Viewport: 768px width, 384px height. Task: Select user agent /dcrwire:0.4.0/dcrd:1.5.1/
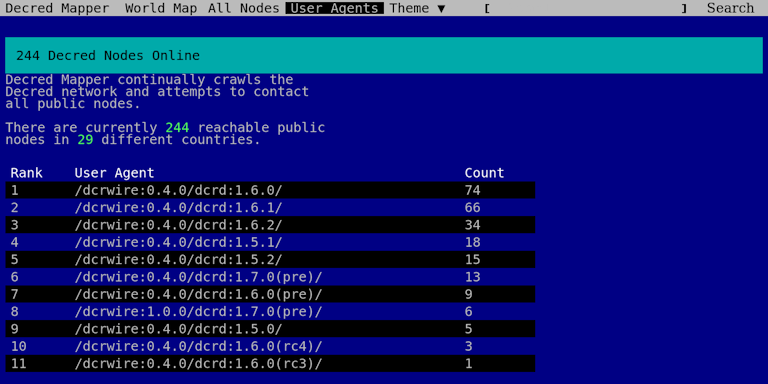178,242
